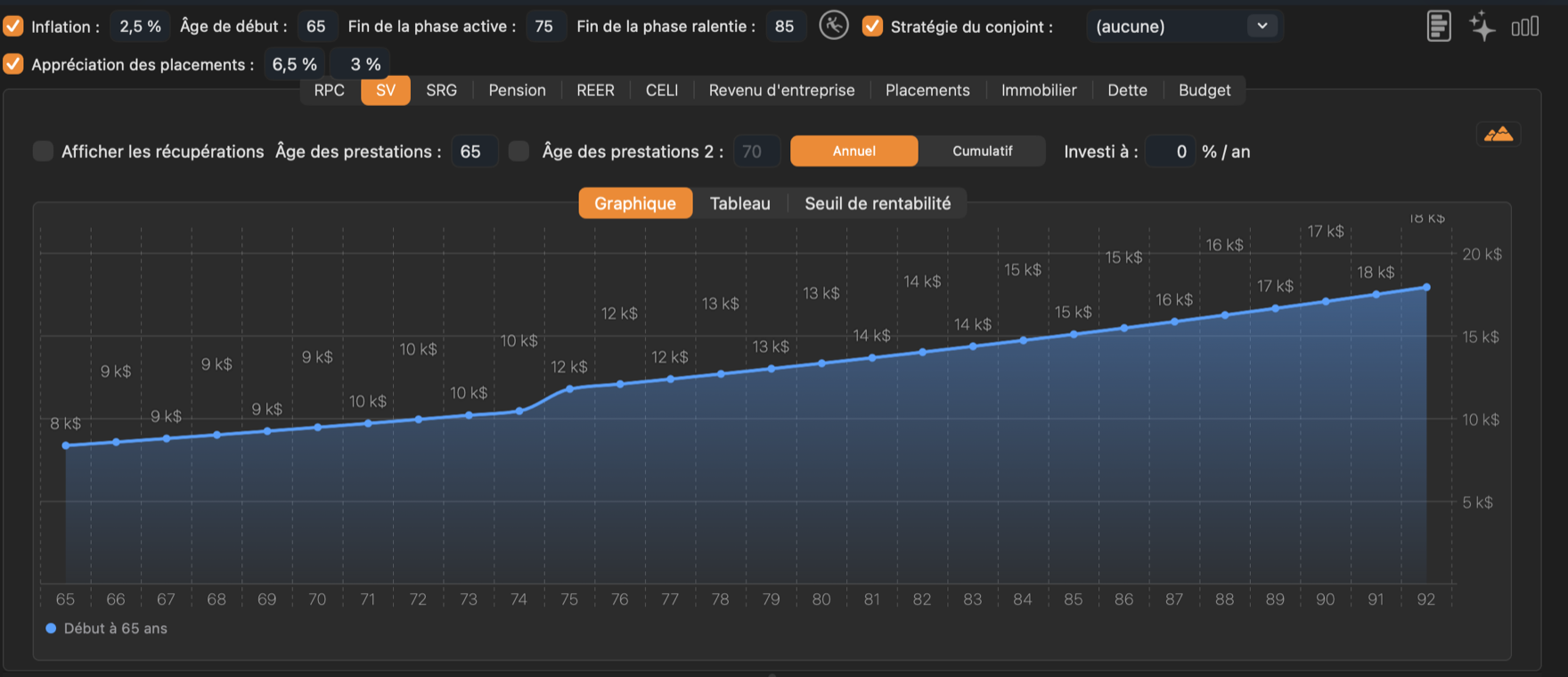Click the Fin de la phase active field
This screenshot has width=1568, height=677.
[x=544, y=26]
